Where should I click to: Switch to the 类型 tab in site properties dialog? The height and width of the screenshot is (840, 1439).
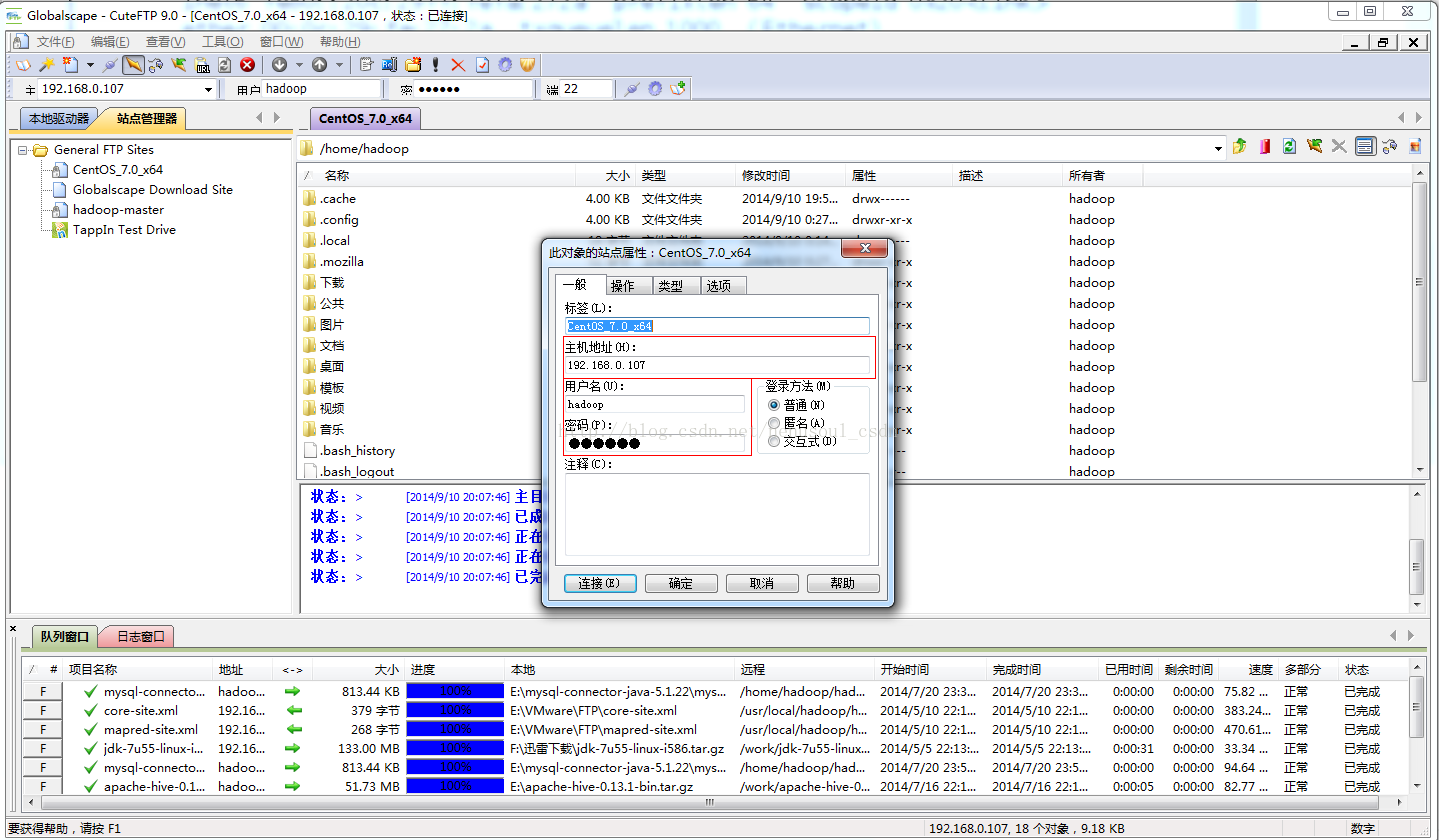[676, 286]
